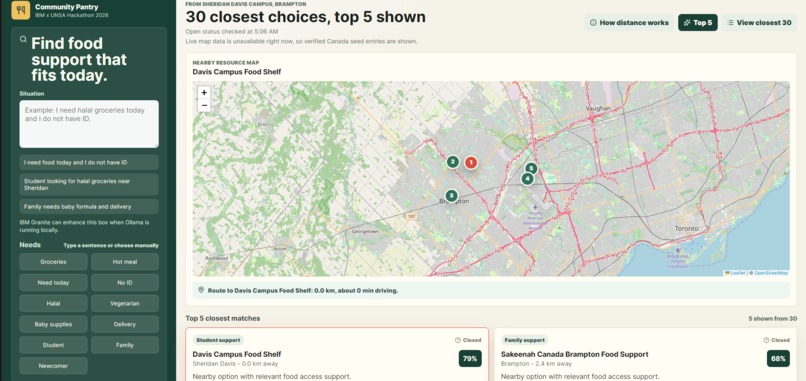Choose 'Family needs baby formula and delivery'

coord(89,207)
